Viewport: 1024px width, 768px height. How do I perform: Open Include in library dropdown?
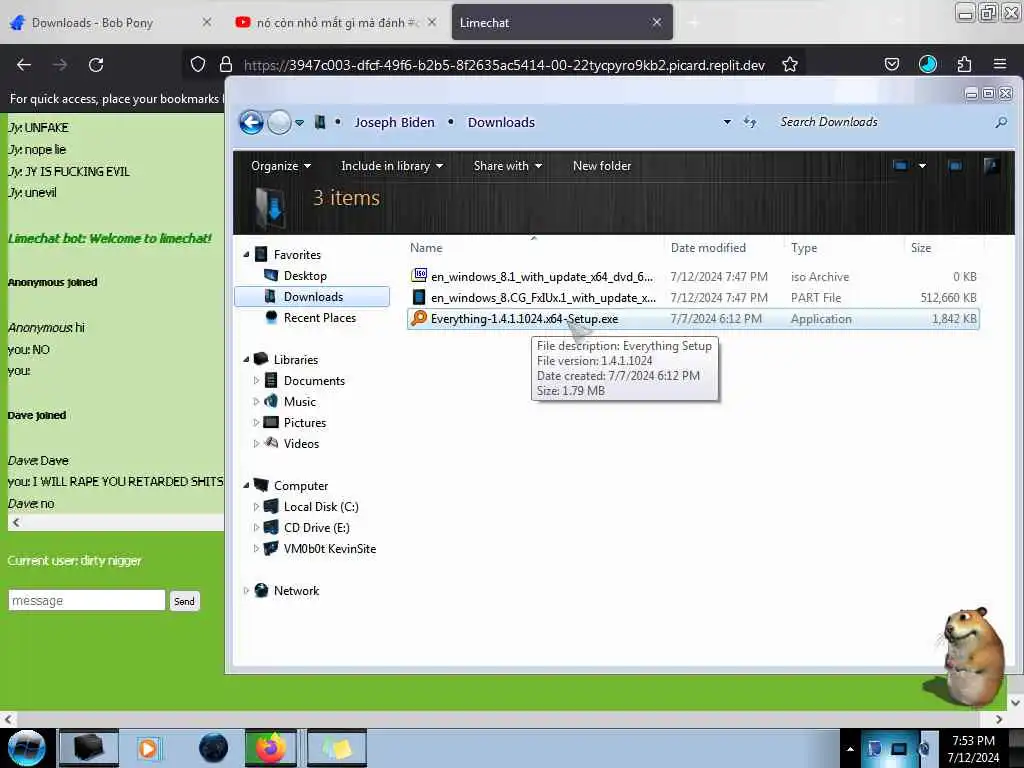click(x=392, y=166)
